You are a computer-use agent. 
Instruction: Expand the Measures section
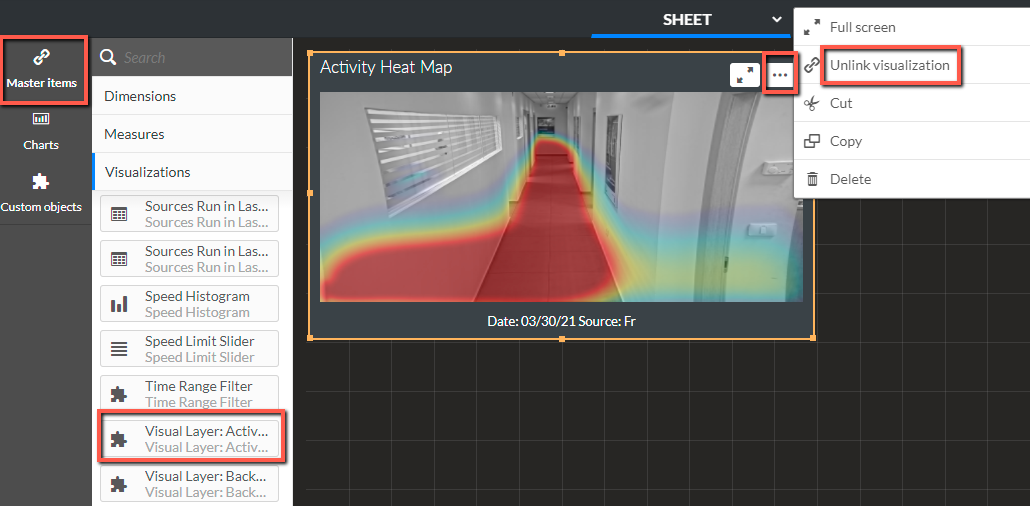[x=192, y=134]
